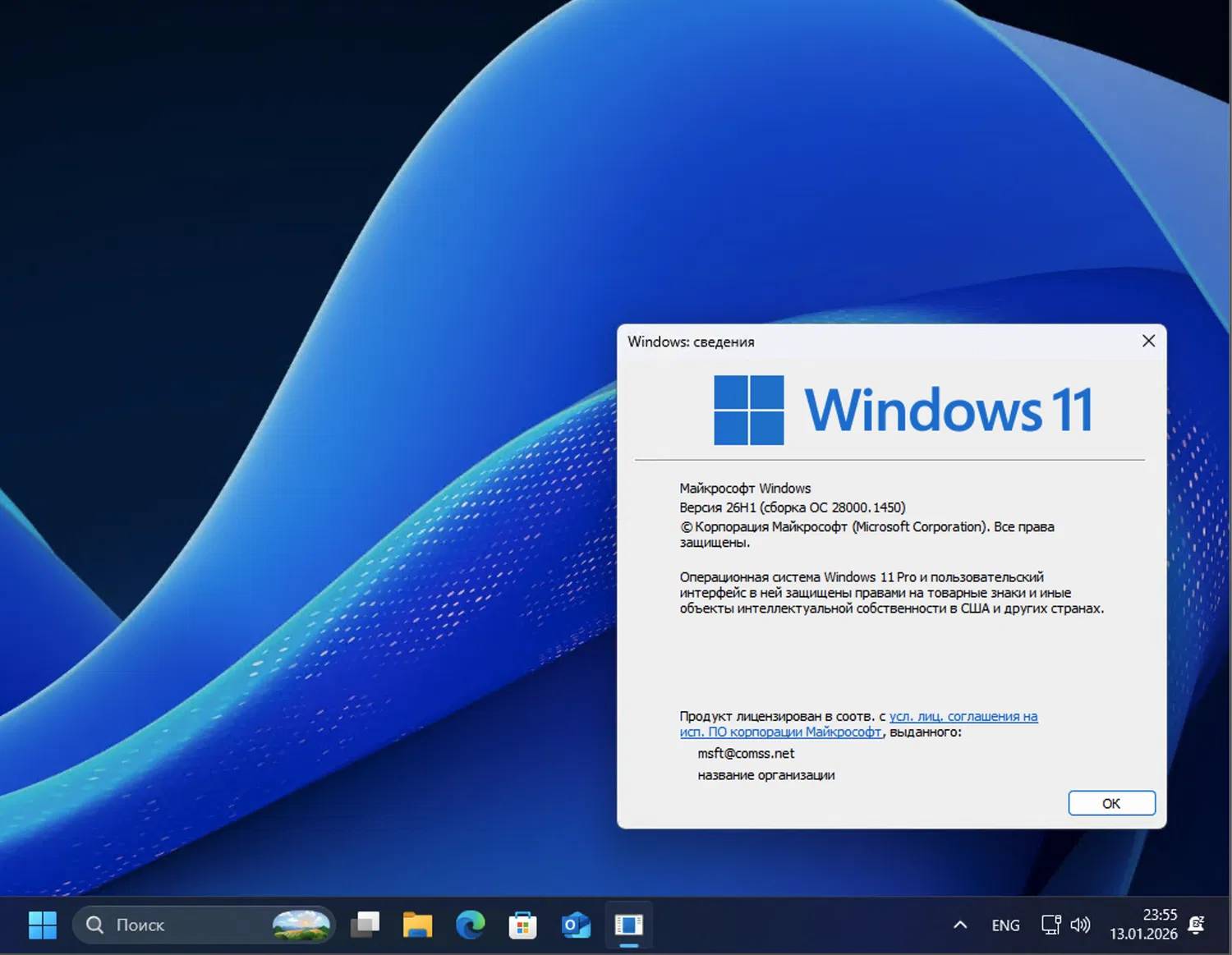Expand hidden system tray icons
Image resolution: width=1232 pixels, height=955 pixels.
(x=959, y=925)
